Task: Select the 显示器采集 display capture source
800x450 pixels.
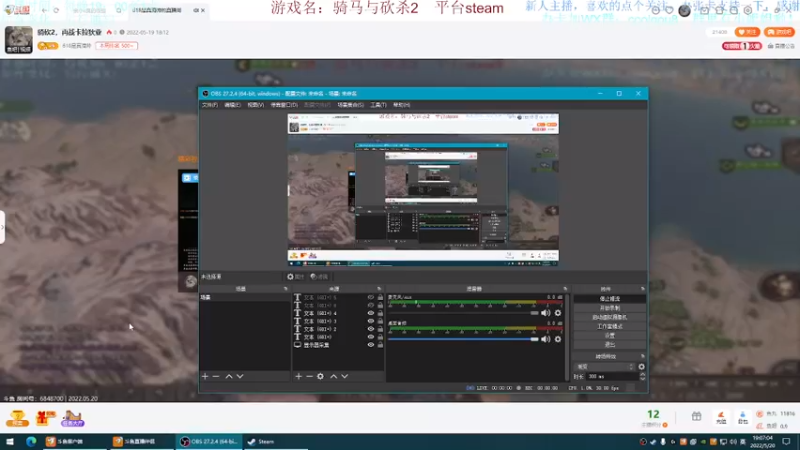Action: click(x=339, y=345)
